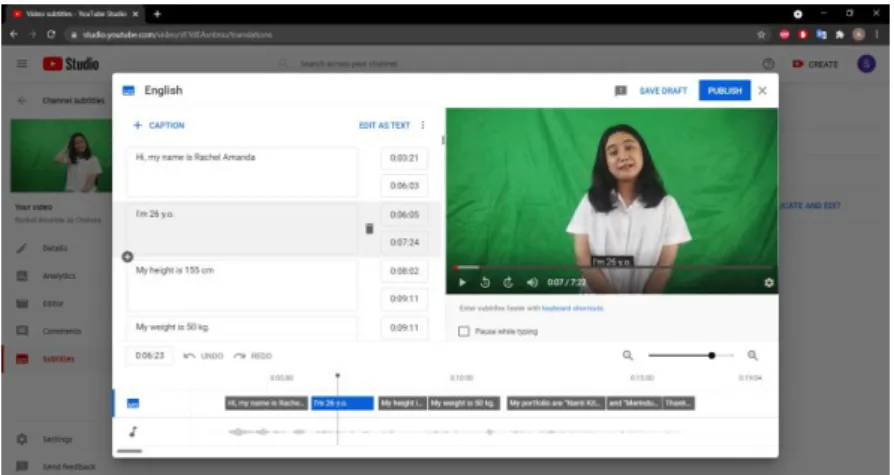Click the timeline zoom slider handle
894x475 pixels.
click(x=712, y=355)
